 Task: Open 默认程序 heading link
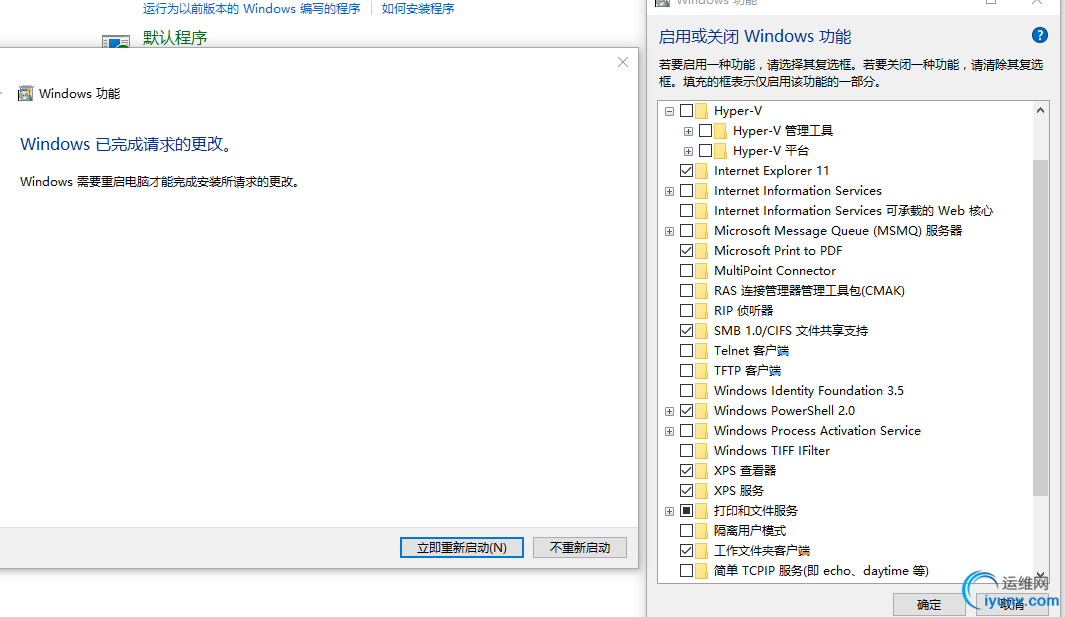click(x=175, y=37)
